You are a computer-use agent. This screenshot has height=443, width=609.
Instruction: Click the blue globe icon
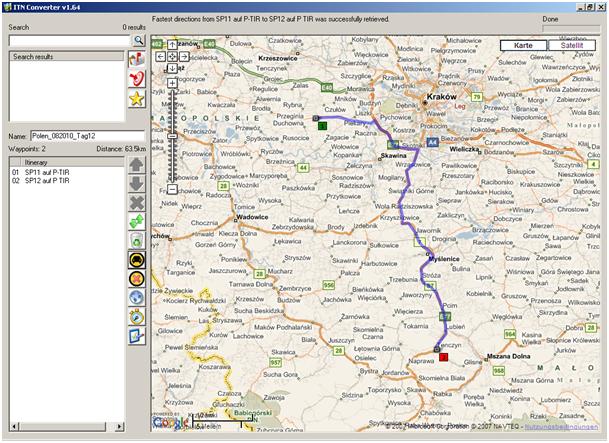click(x=137, y=298)
